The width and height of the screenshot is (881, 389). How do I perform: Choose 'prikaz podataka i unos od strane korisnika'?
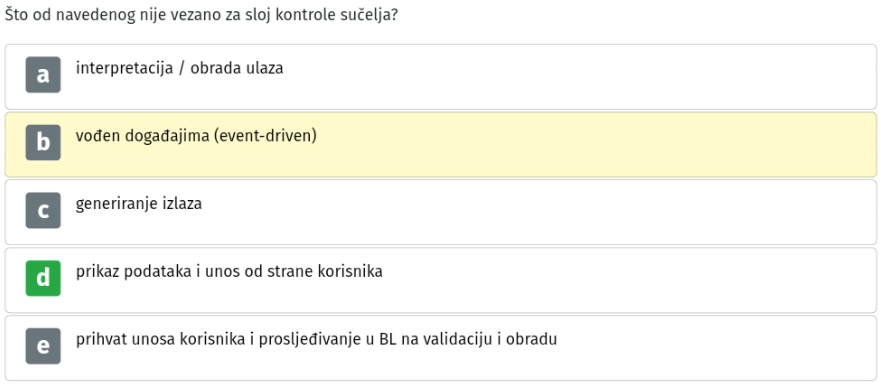click(229, 272)
